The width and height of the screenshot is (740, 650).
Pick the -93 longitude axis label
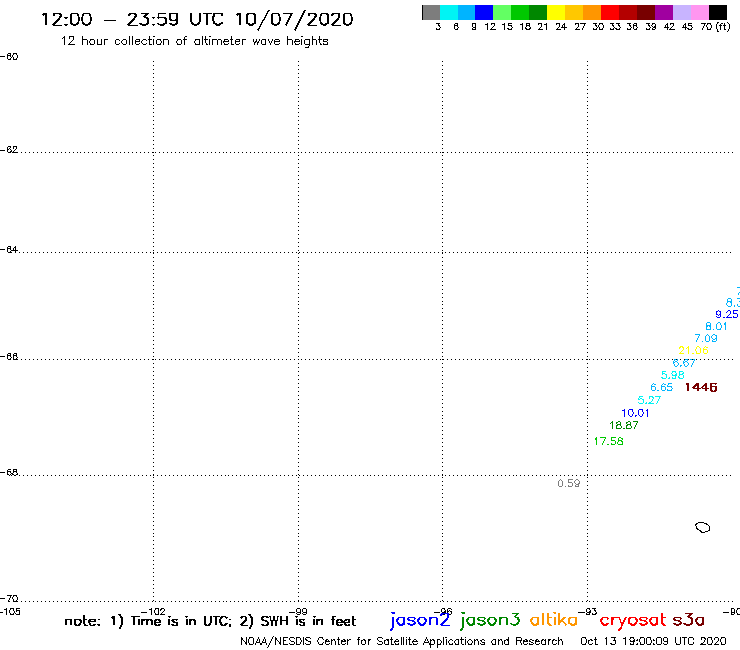(588, 612)
